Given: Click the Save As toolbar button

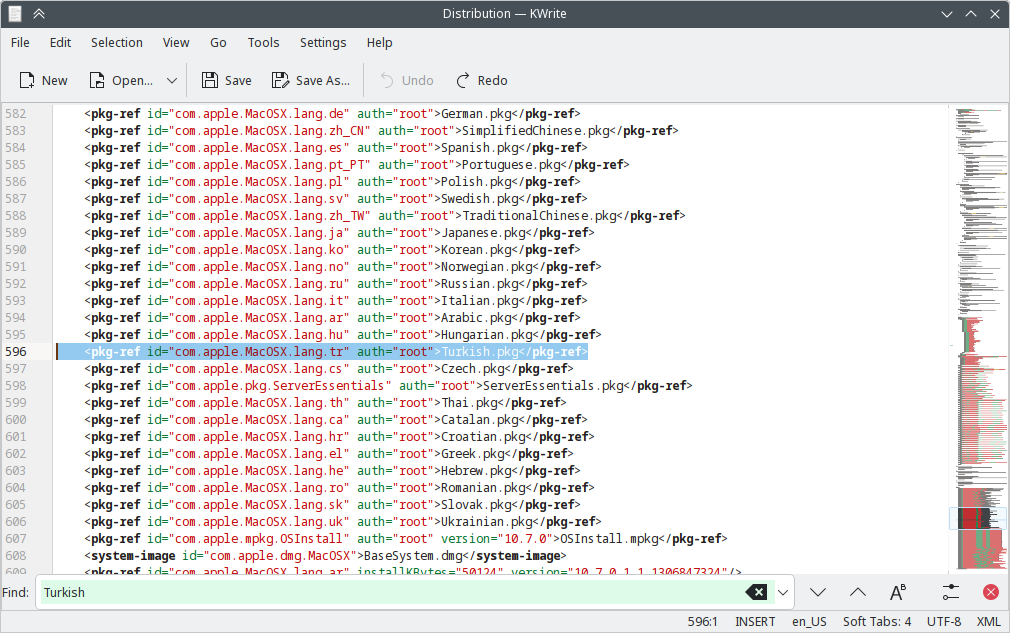Looking at the screenshot, I should pos(311,80).
